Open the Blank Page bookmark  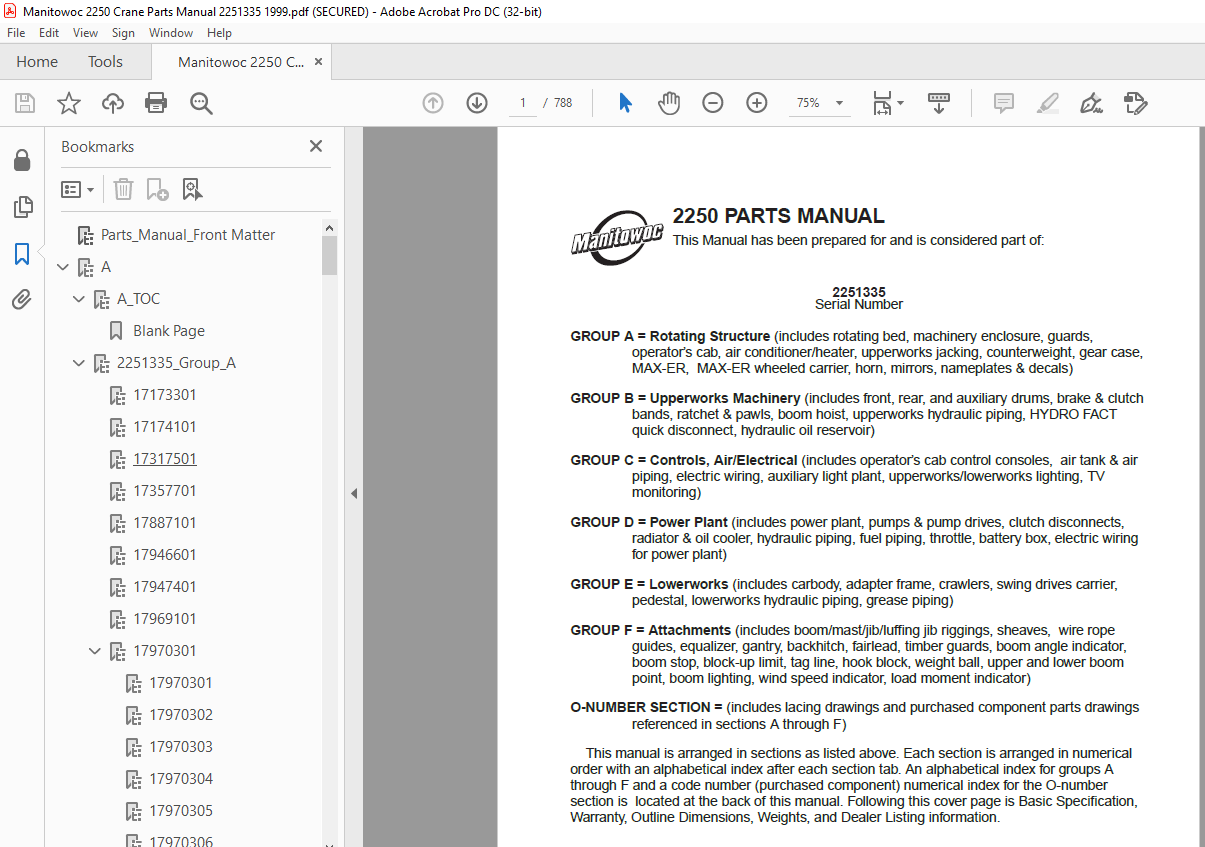[169, 331]
